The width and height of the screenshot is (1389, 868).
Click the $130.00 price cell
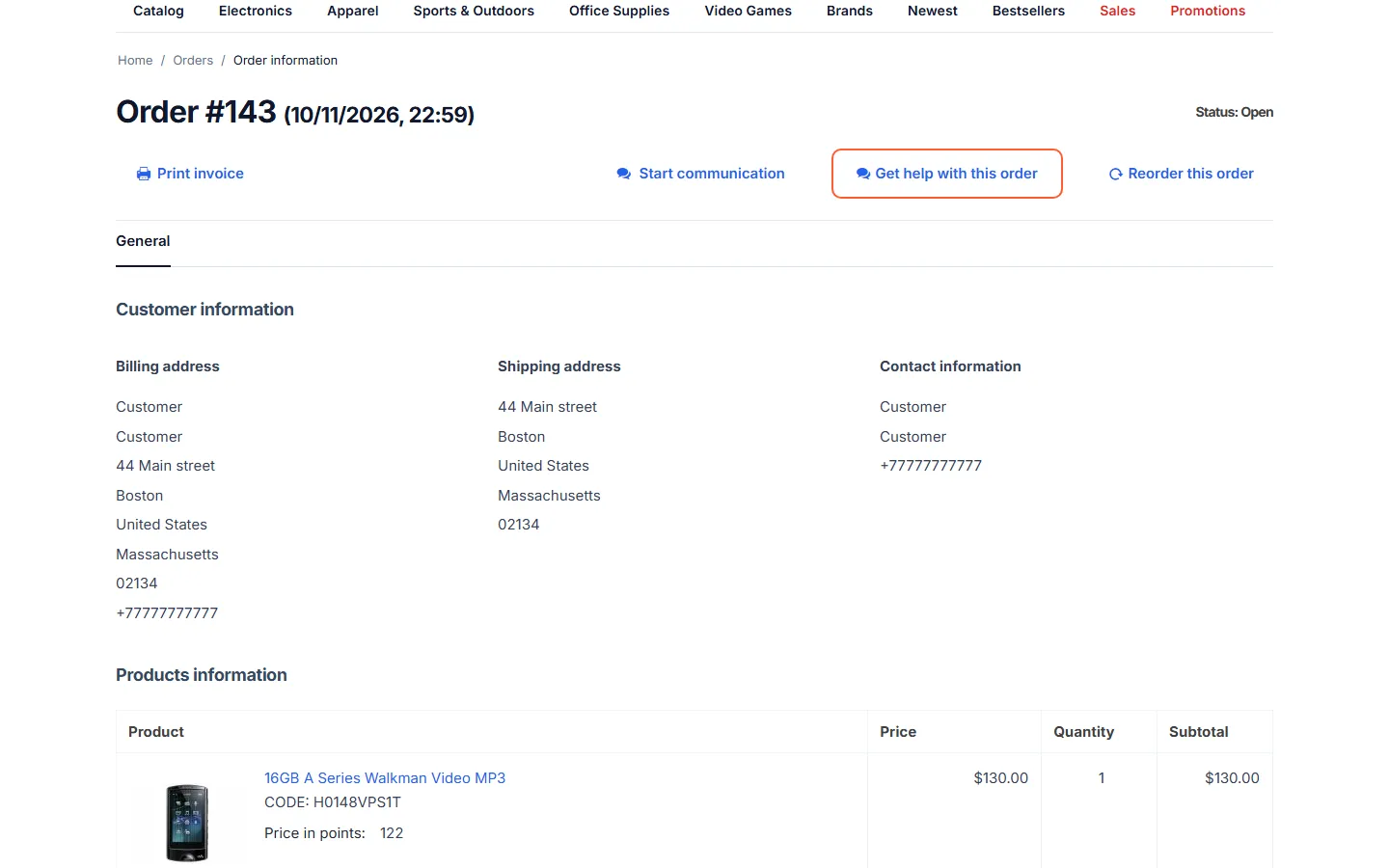pos(1001,778)
